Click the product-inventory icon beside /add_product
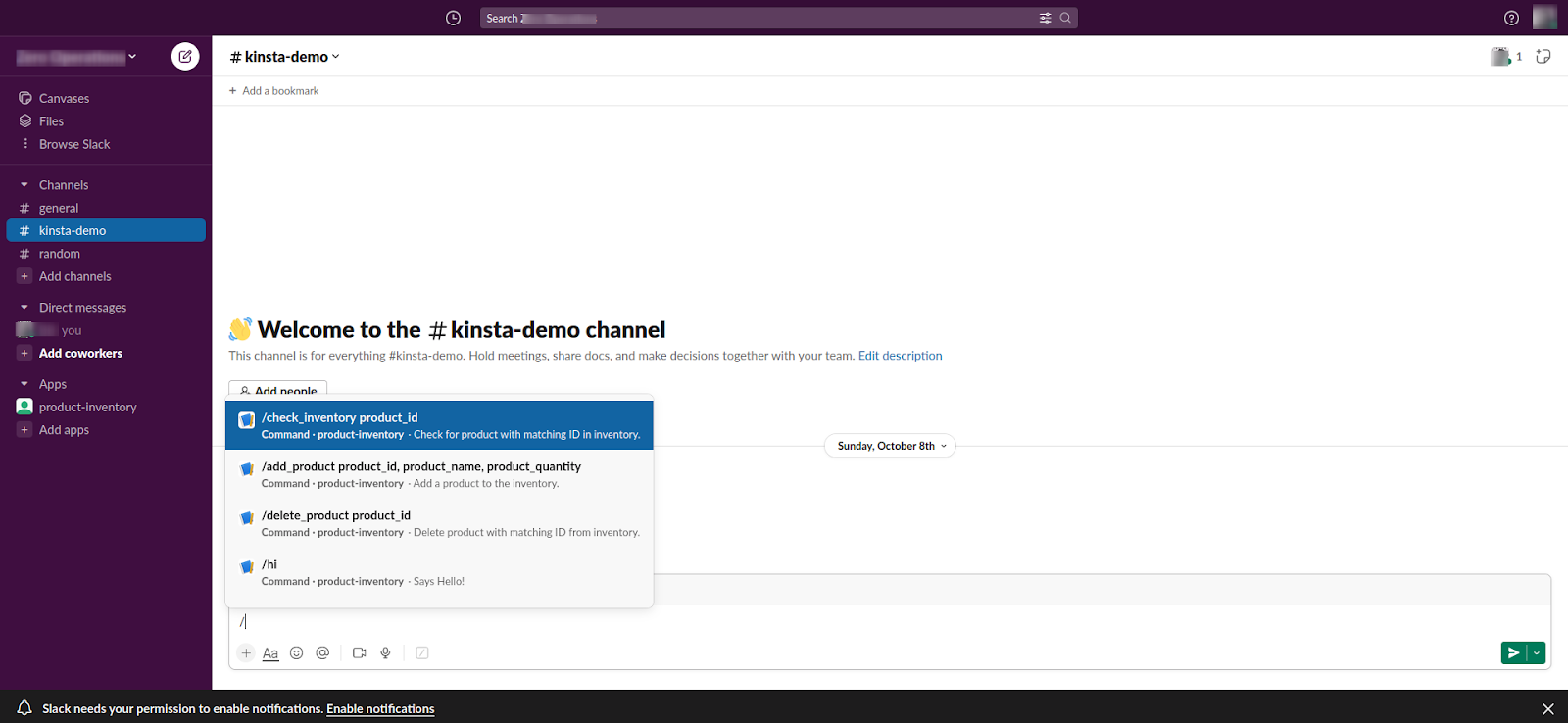1568x723 pixels. click(247, 469)
